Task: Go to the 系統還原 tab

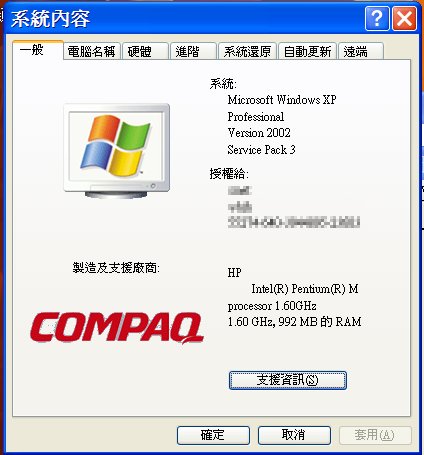Action: pyautogui.click(x=247, y=52)
